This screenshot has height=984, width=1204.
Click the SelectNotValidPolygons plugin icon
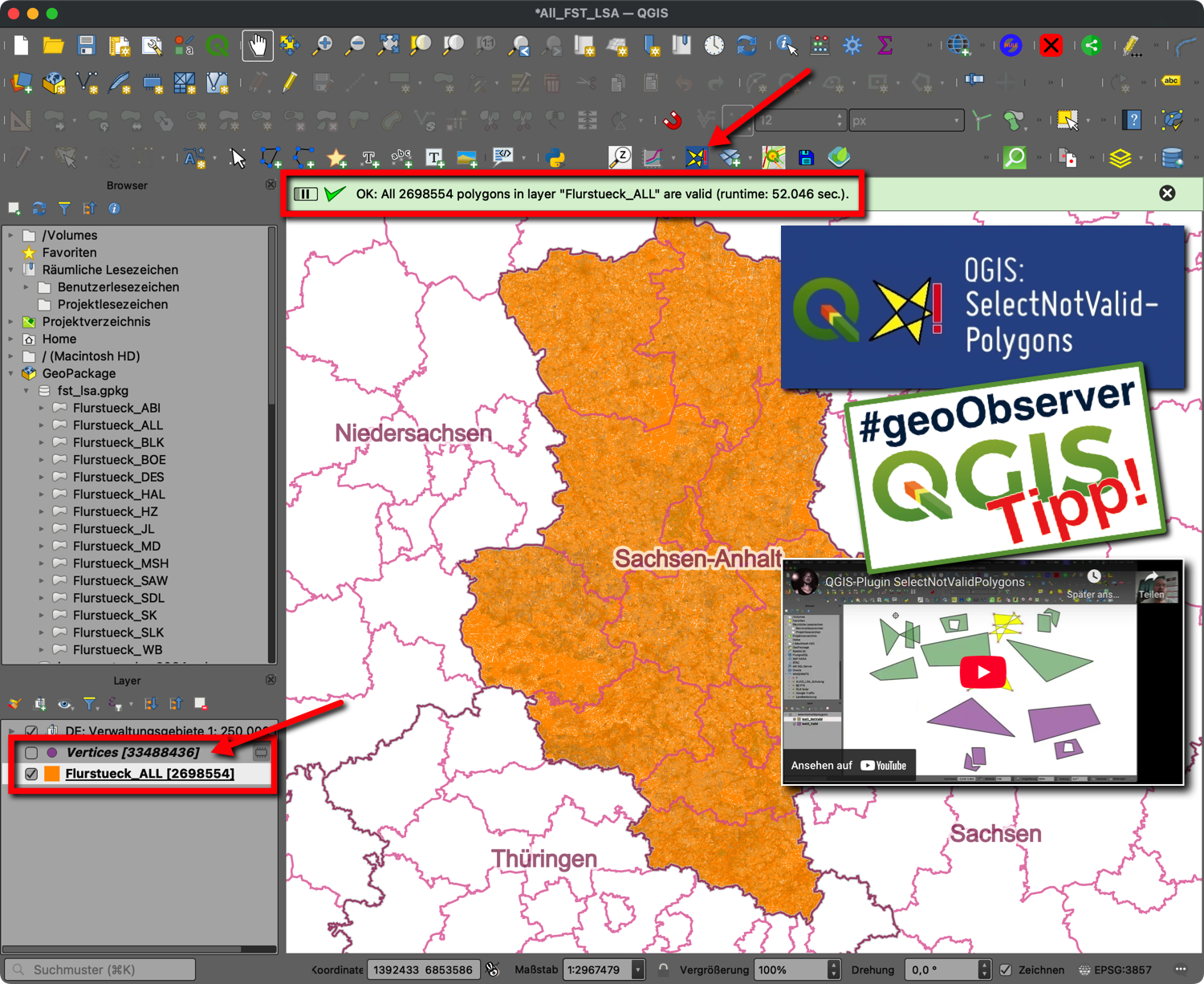tap(697, 157)
